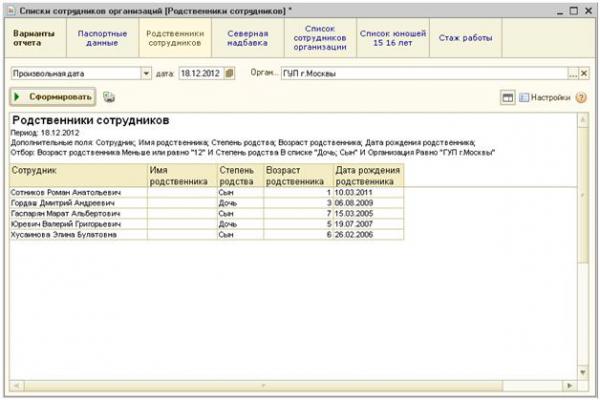Image resolution: width=600 pixels, height=400 pixels.
Task: Click the Отбор filter description line
Action: pos(253,153)
